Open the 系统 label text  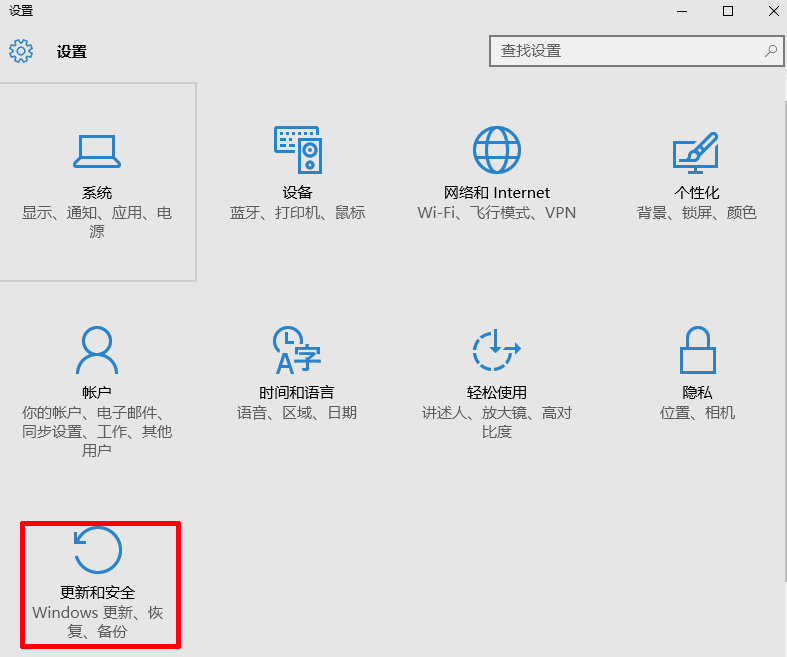click(x=97, y=193)
